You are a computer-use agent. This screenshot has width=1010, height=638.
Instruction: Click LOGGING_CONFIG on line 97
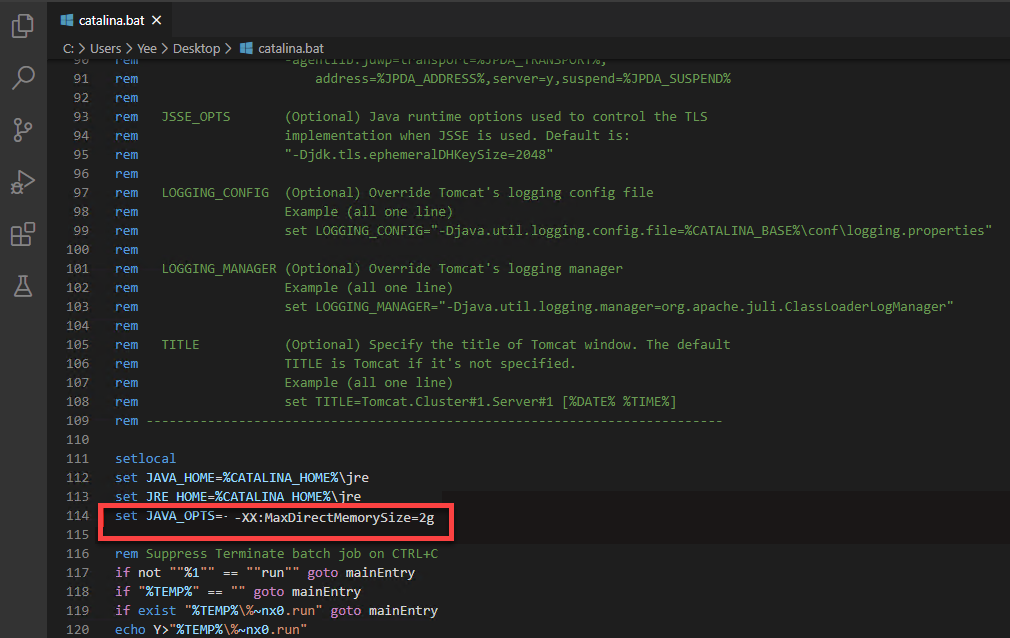(x=215, y=193)
